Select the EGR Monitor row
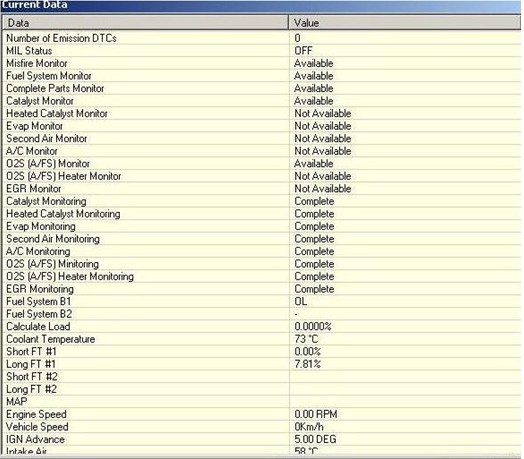The height and width of the screenshot is (459, 524). pyautogui.click(x=261, y=189)
